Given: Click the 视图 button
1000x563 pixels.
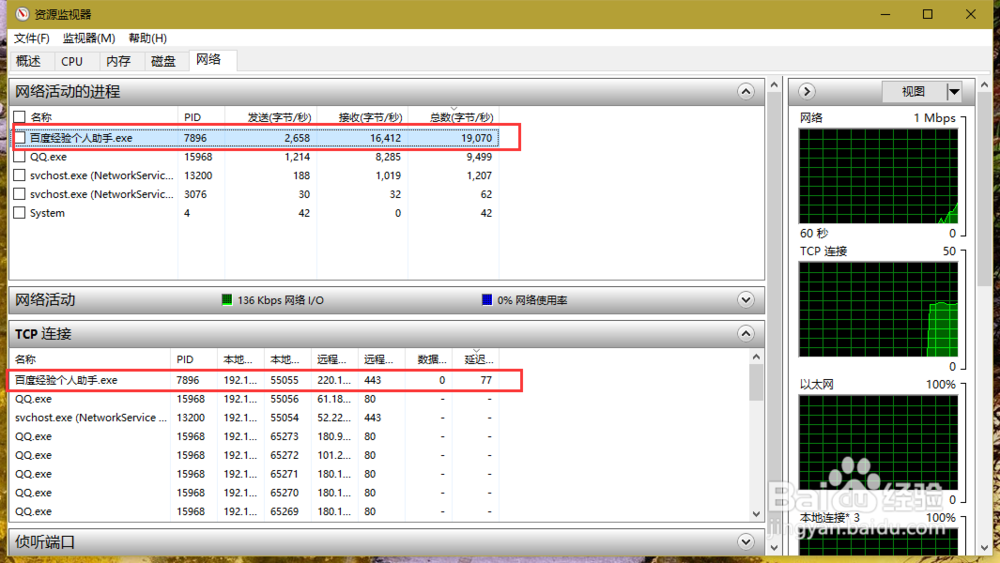Looking at the screenshot, I should (913, 92).
